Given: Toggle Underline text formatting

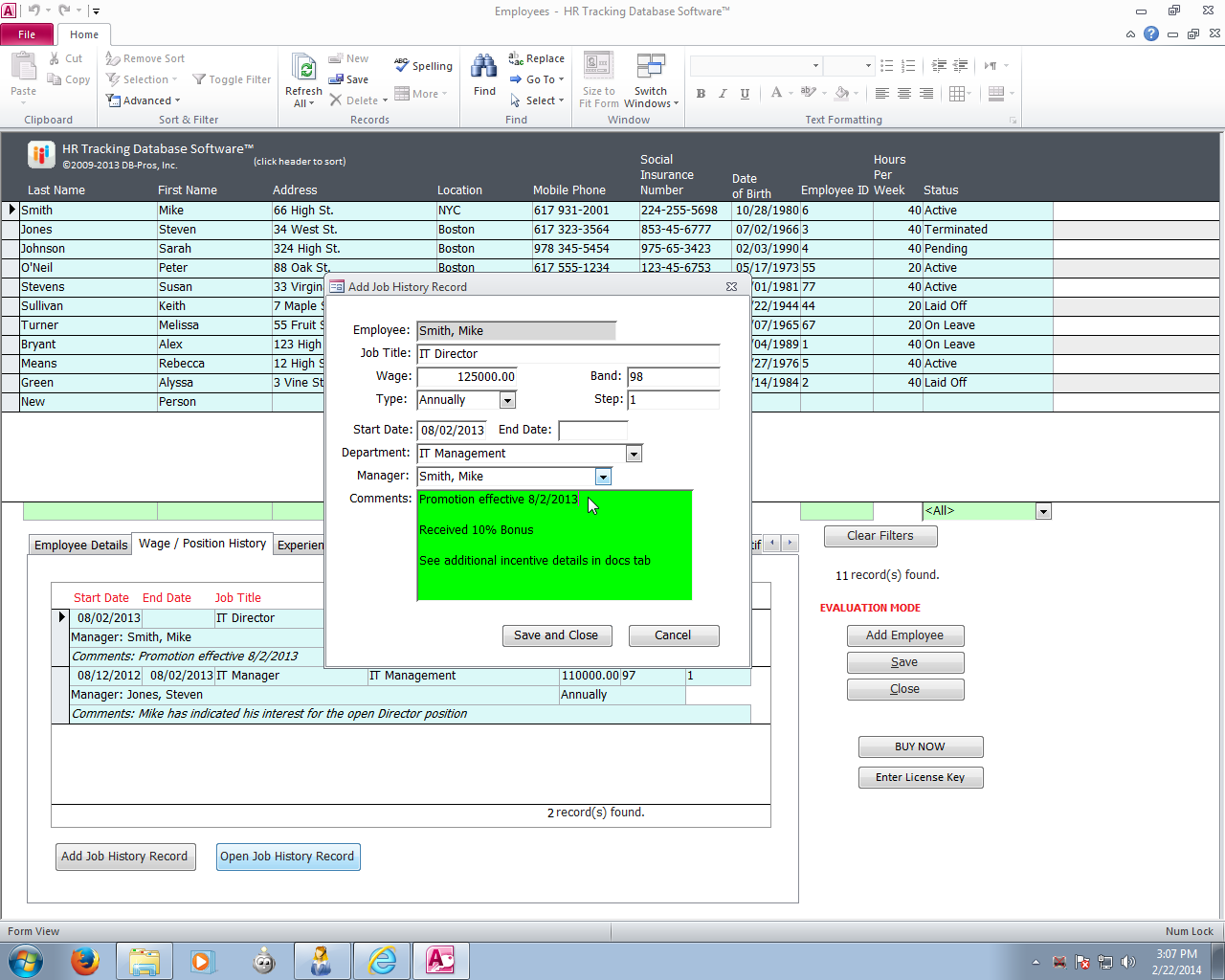Looking at the screenshot, I should (x=745, y=94).
